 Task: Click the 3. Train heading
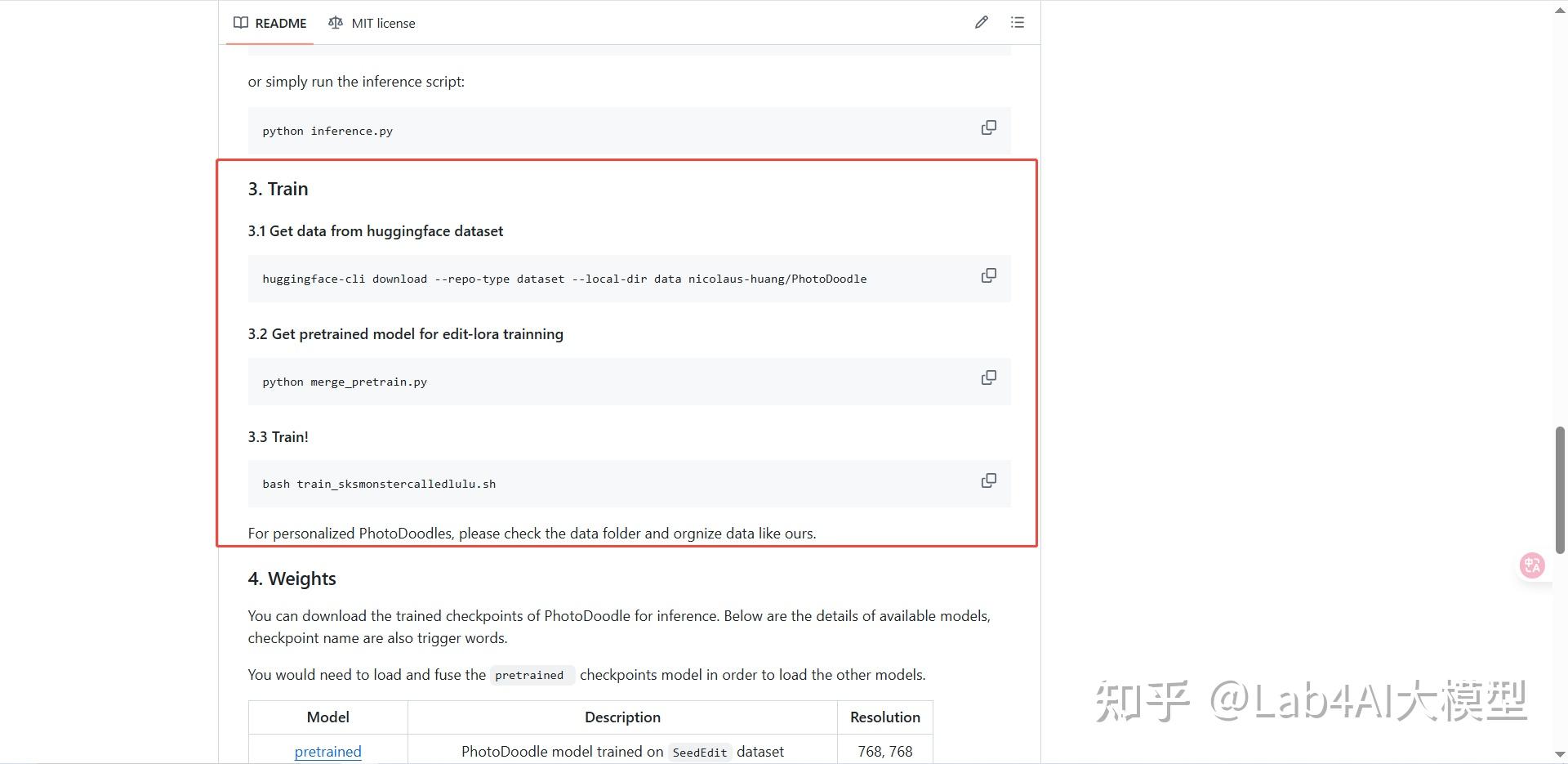point(278,189)
